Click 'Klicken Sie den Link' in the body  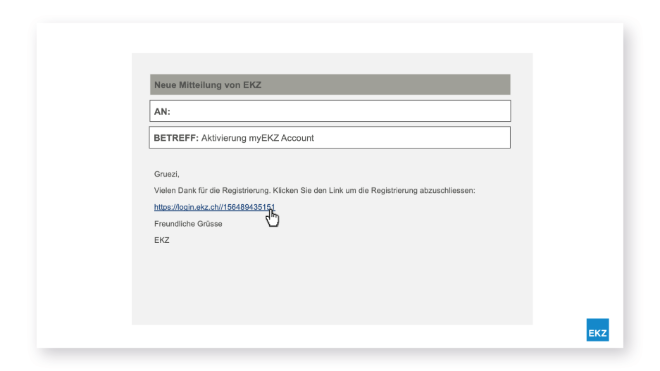pyautogui.click(x=308, y=190)
